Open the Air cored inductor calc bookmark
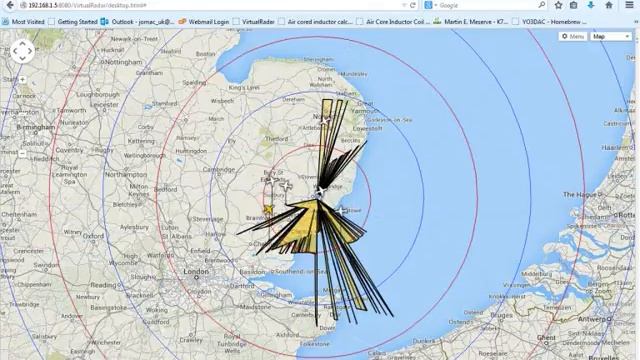This screenshot has width=640, height=360. point(315,22)
